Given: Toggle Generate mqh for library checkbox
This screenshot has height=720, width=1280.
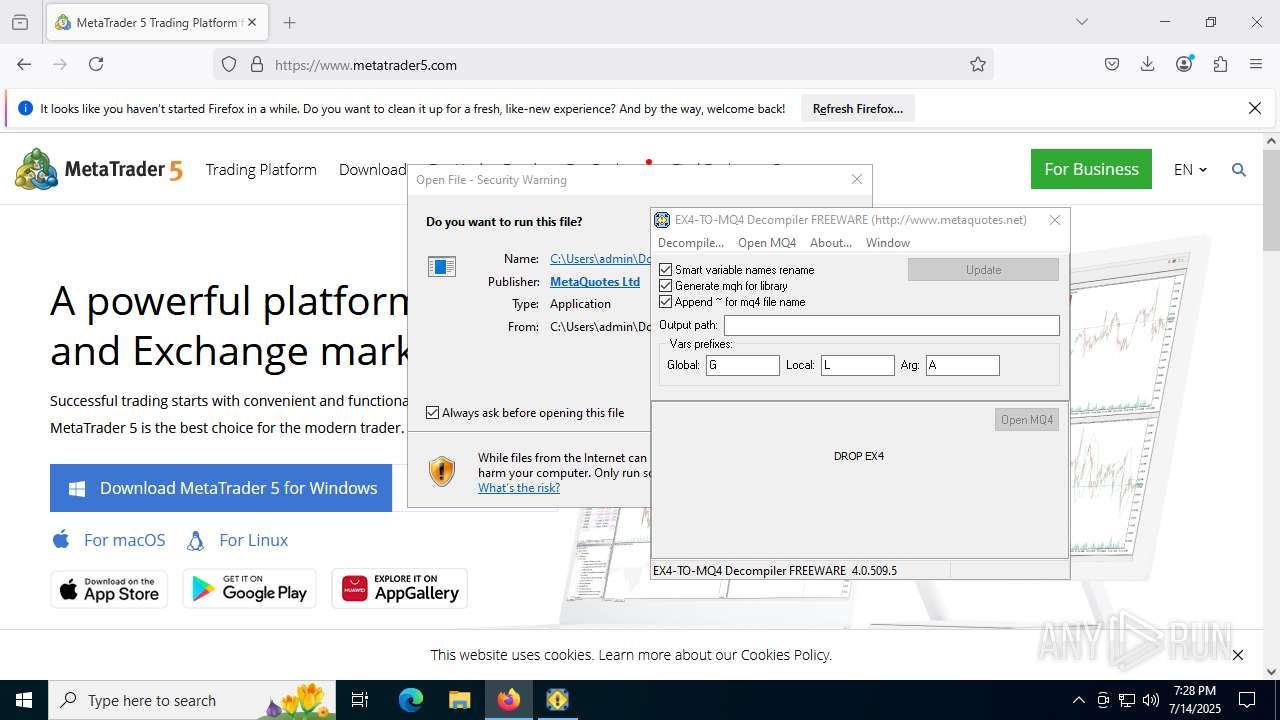Looking at the screenshot, I should [666, 286].
